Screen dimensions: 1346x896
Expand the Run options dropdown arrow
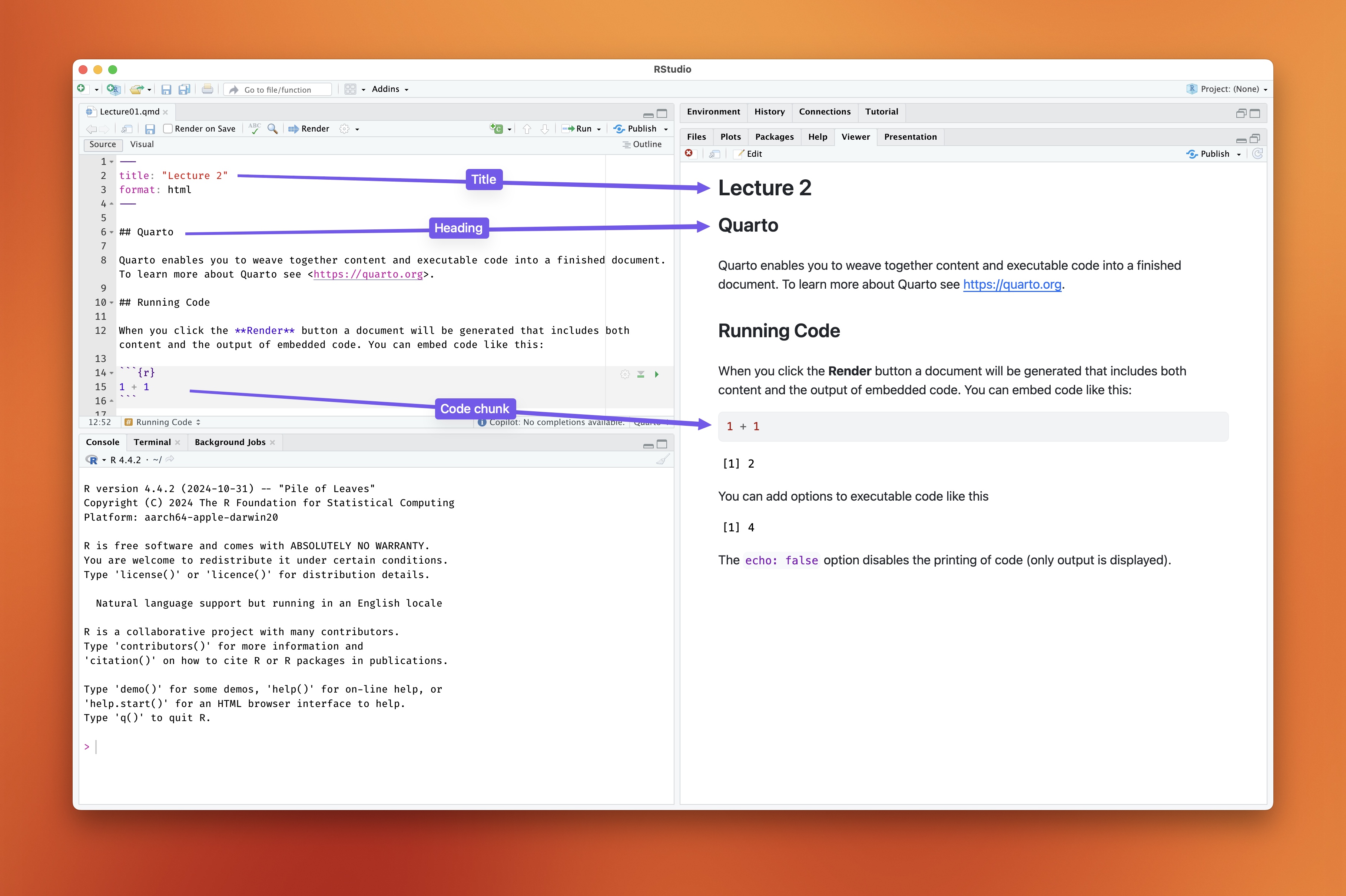(599, 129)
